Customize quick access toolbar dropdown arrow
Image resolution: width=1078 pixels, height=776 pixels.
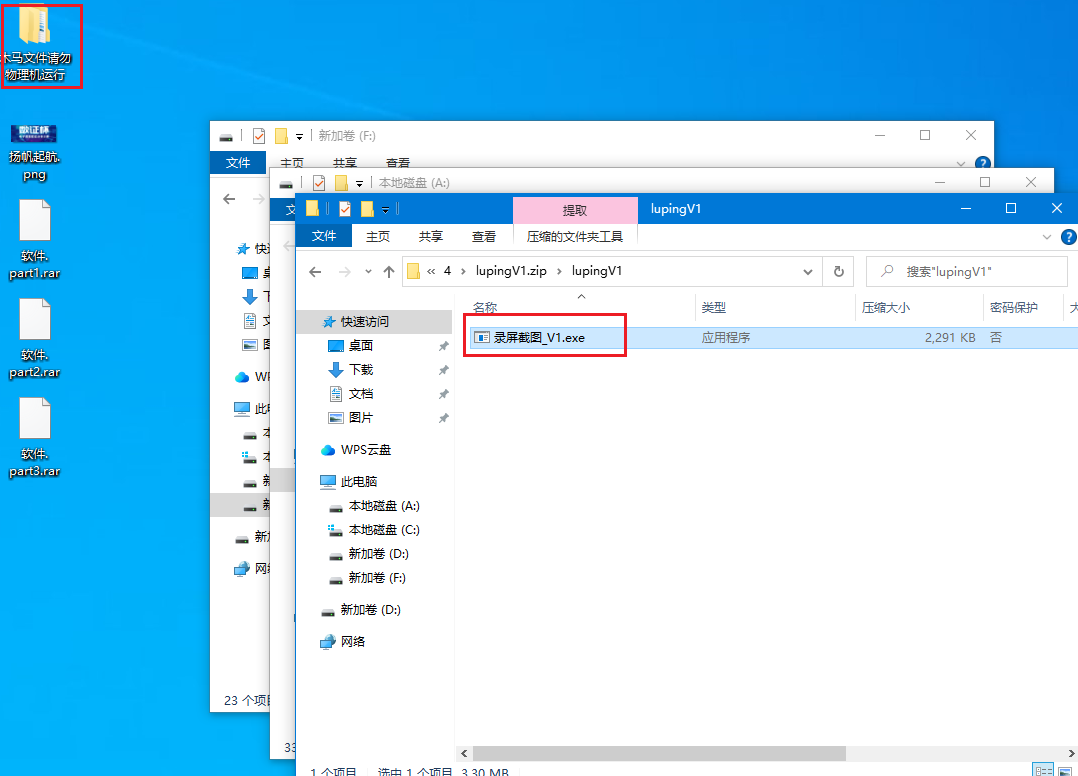click(385, 210)
